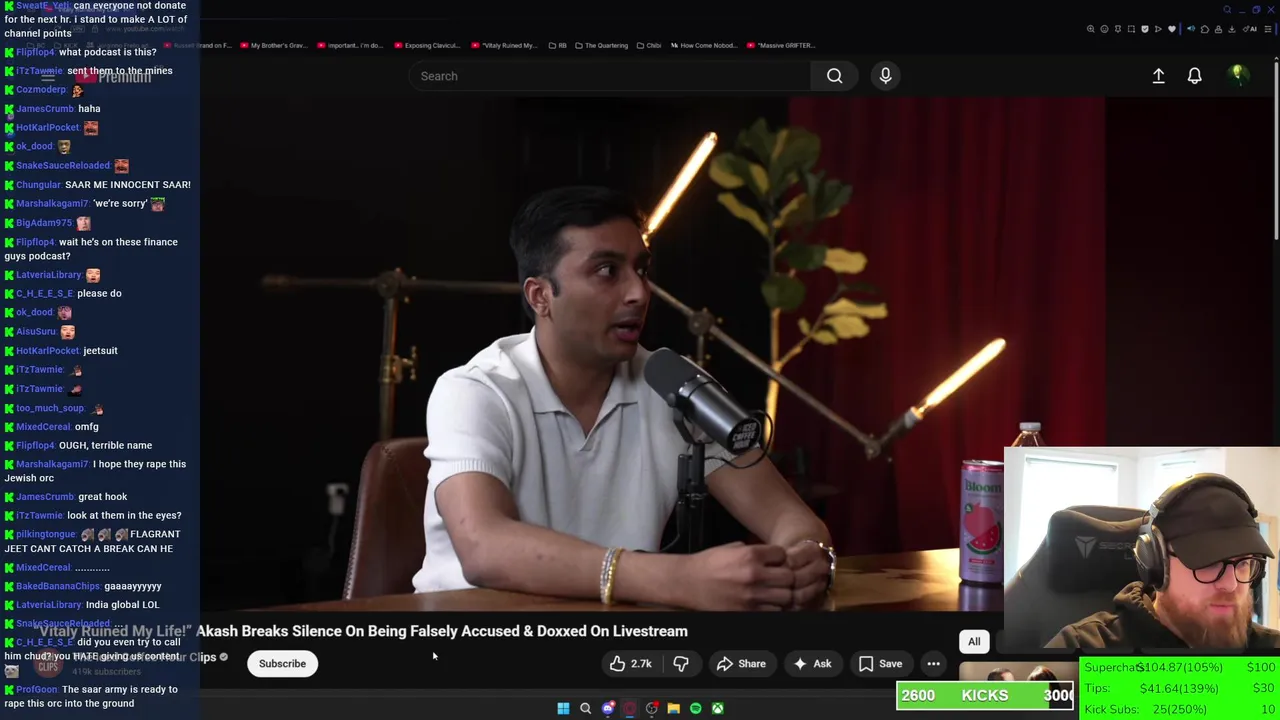Open the RB bookmarks folder
1280x720 pixels.
coord(556,45)
